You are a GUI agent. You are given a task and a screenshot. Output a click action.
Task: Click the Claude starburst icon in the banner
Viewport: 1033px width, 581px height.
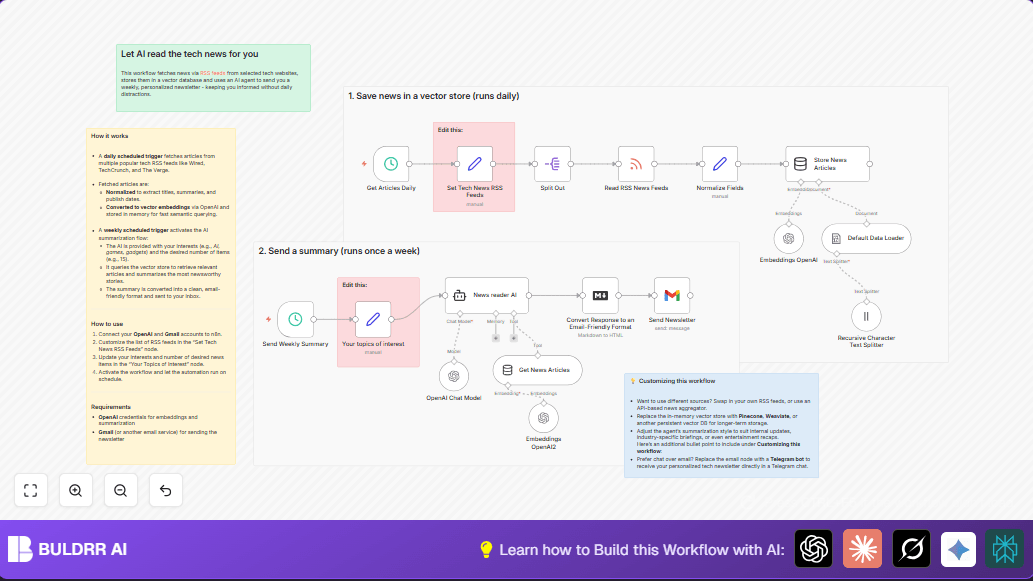(x=862, y=549)
